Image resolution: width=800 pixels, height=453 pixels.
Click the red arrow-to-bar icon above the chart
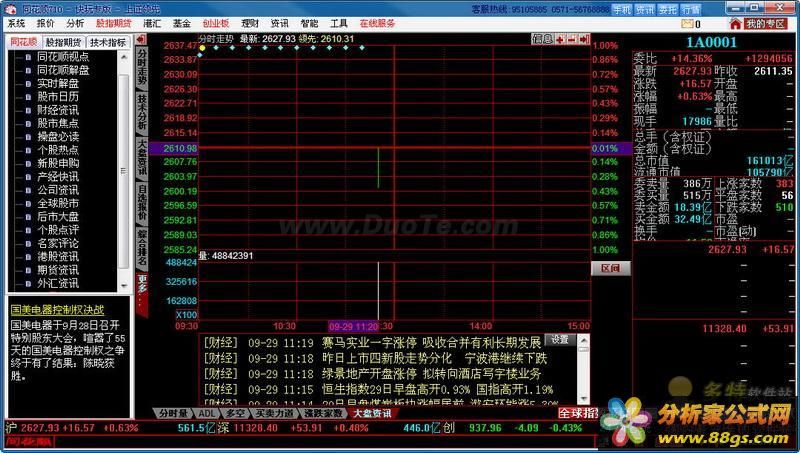click(584, 39)
